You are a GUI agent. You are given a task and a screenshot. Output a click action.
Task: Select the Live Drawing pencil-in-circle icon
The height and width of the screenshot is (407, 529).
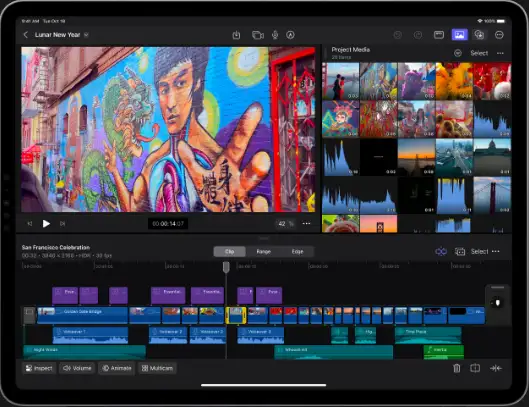(290, 35)
